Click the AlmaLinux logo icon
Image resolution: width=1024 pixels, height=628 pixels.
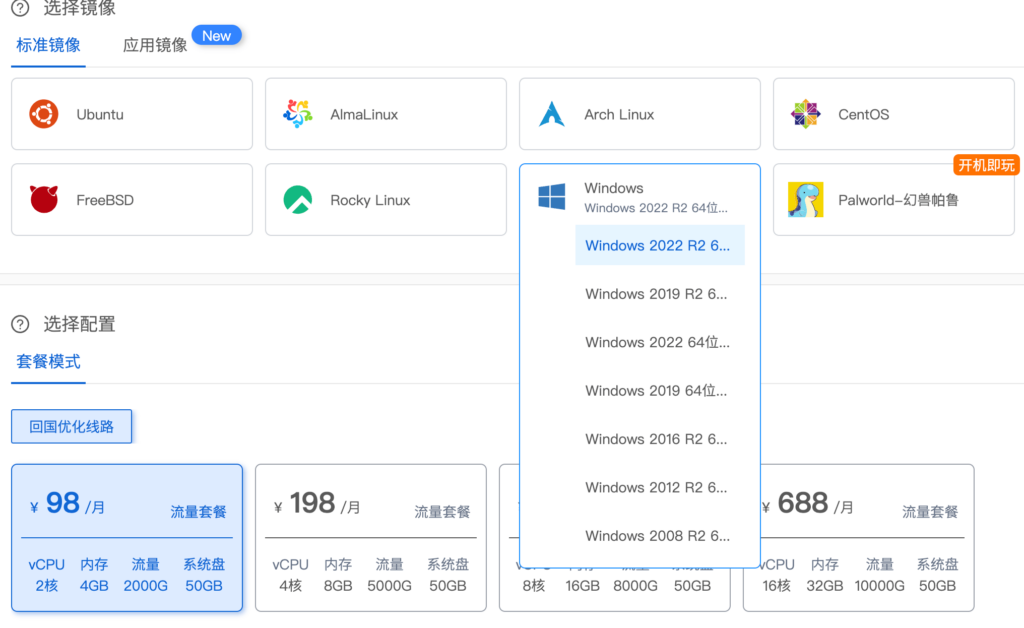(298, 114)
